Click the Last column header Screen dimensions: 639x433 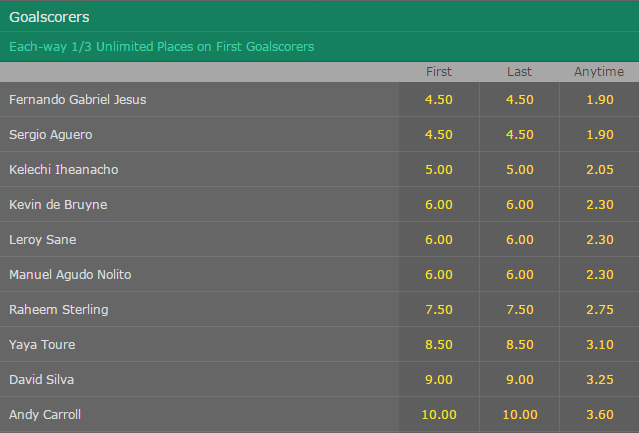click(x=520, y=72)
